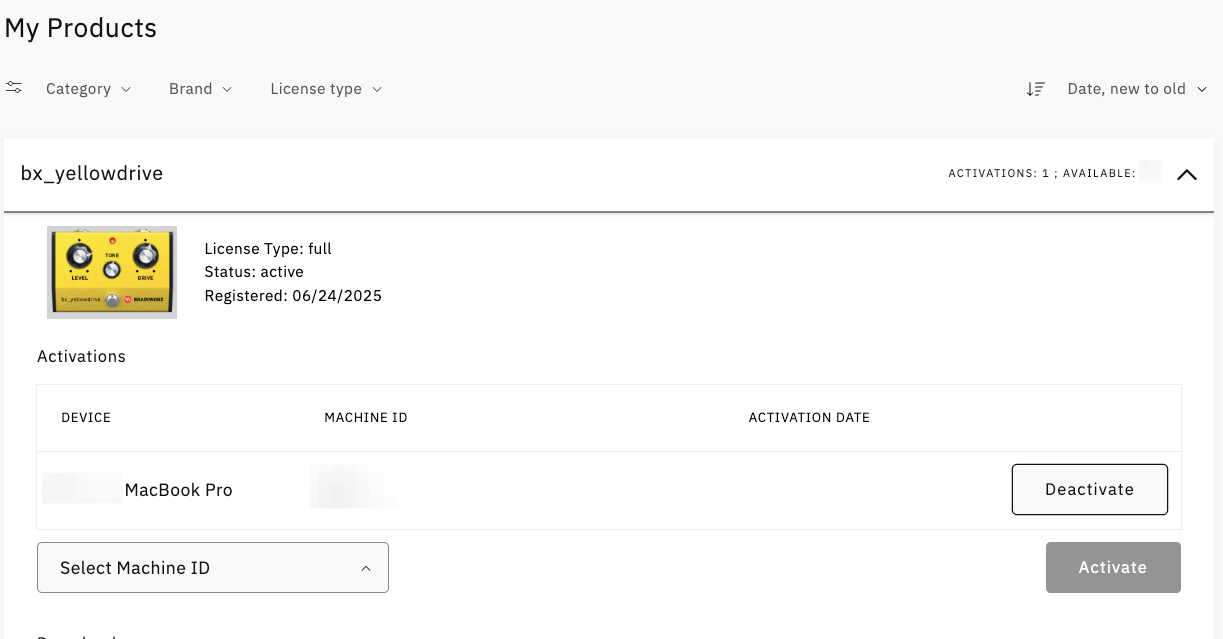
Task: Click the filter sliders icon
Action: pos(14,88)
